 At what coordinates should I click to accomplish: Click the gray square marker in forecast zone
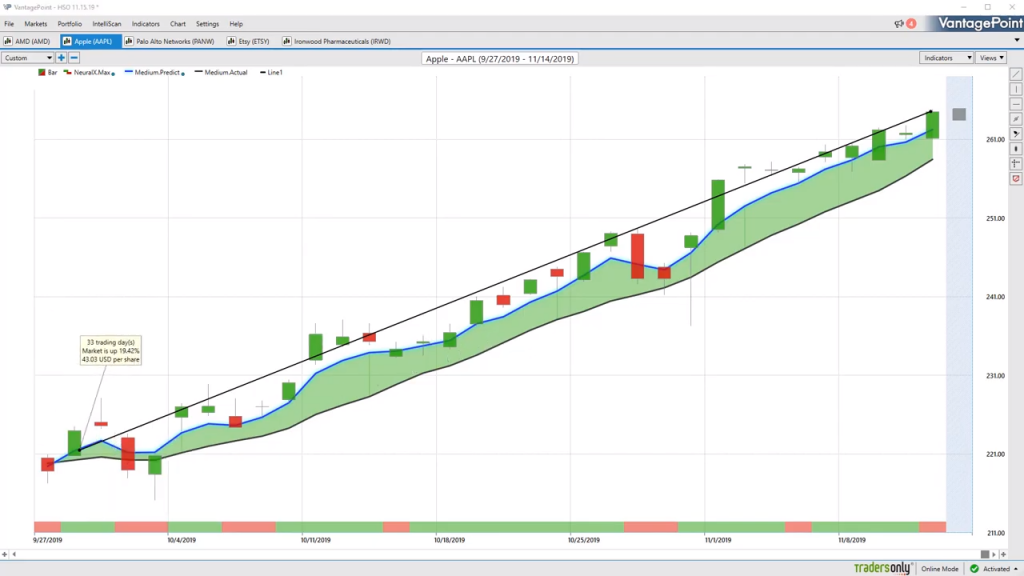tap(959, 114)
